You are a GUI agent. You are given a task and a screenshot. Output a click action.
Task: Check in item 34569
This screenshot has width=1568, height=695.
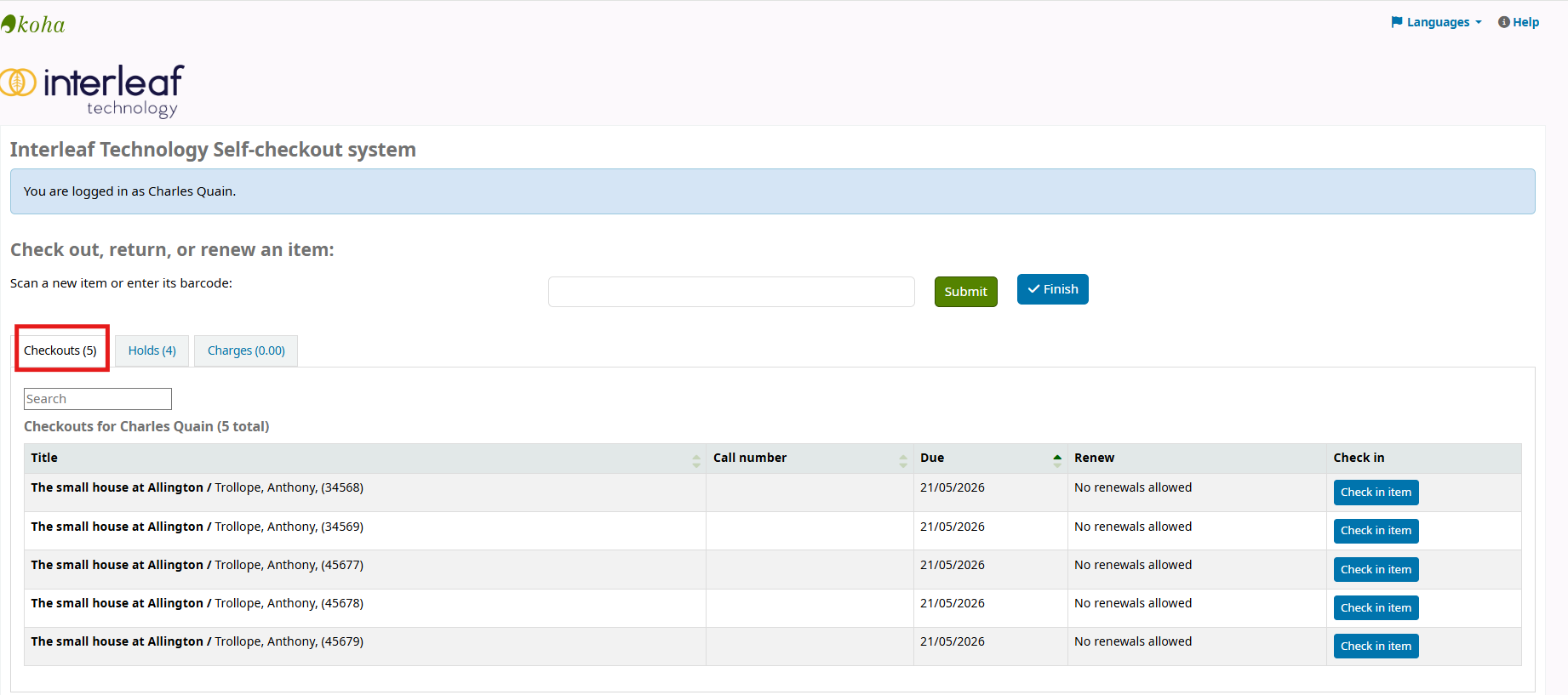[1376, 531]
